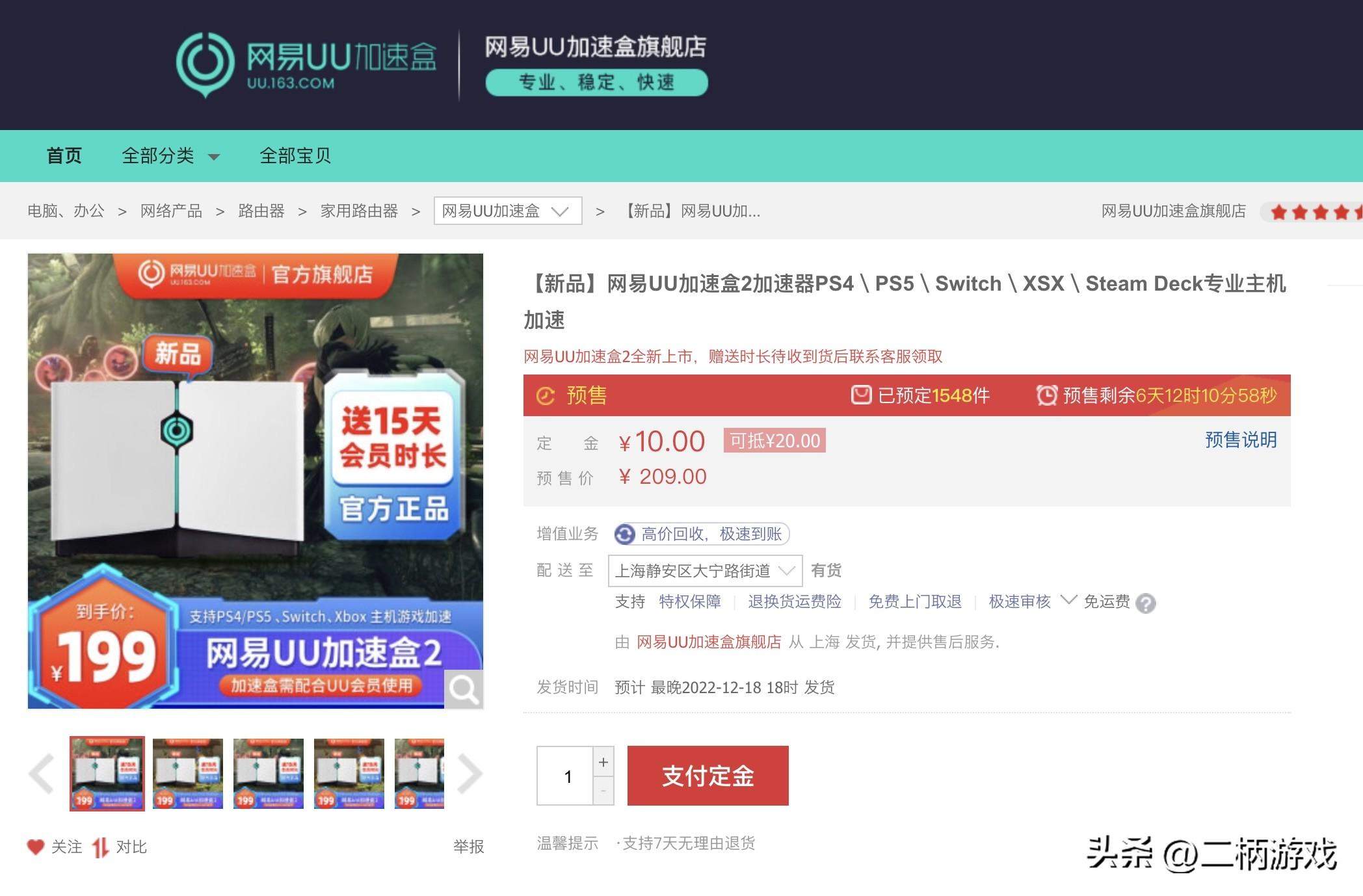Click the magnifier zoom icon on product image
The height and width of the screenshot is (896, 1363).
click(x=464, y=690)
